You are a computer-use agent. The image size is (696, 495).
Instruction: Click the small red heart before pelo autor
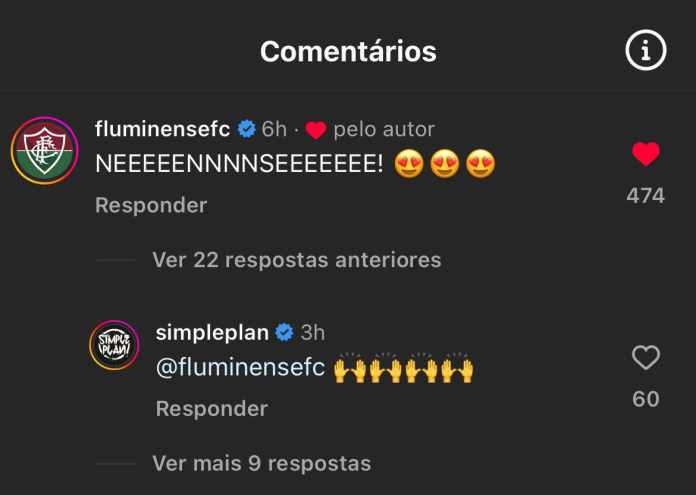(x=316, y=130)
